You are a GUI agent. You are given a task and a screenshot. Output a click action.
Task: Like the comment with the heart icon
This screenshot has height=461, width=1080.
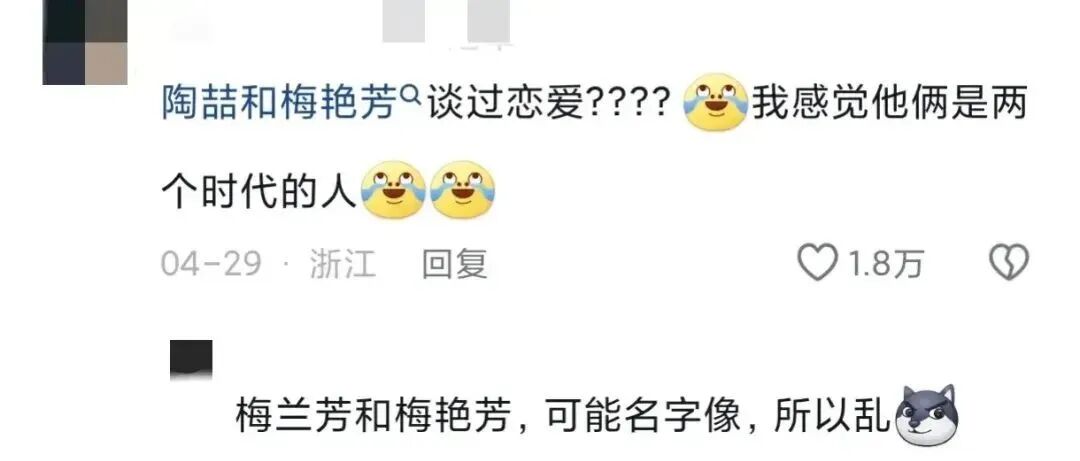[x=817, y=263]
